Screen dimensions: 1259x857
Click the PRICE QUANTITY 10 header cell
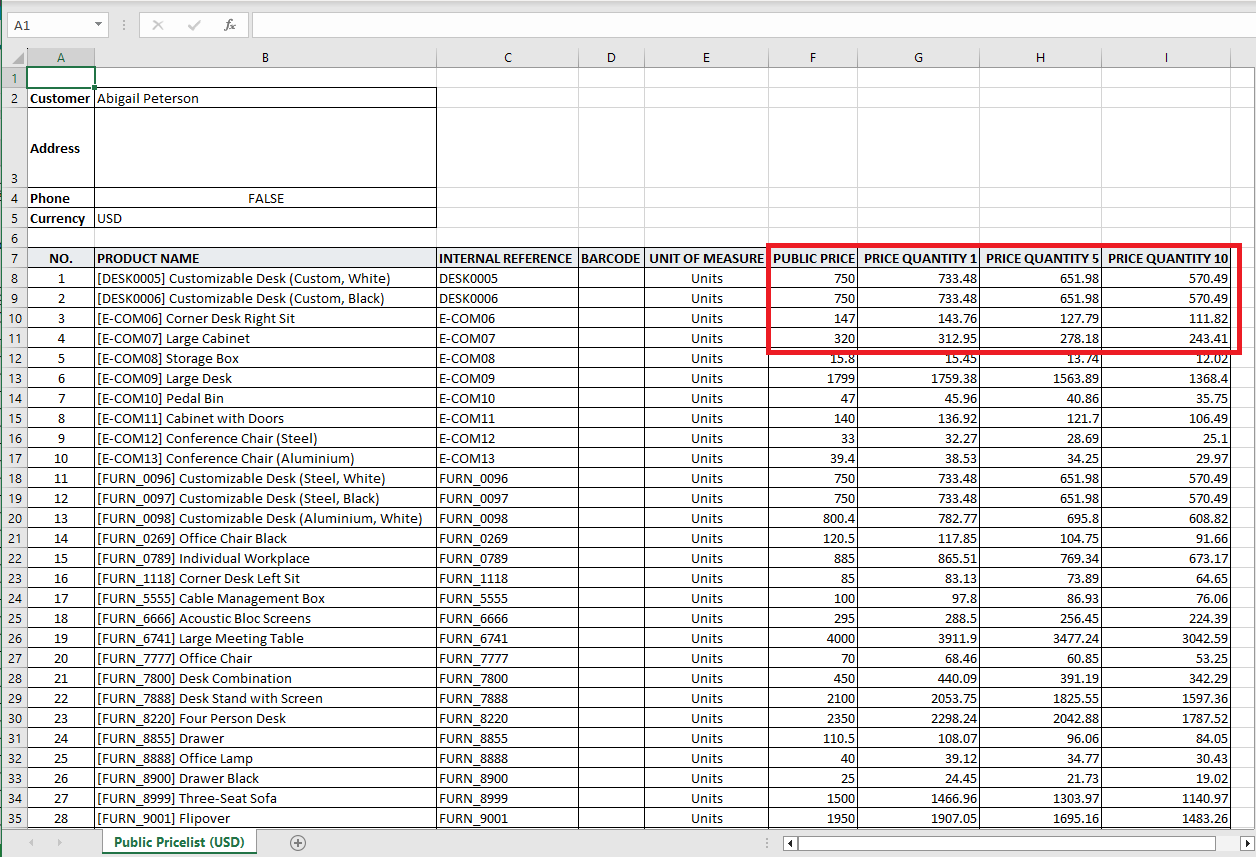[1167, 258]
